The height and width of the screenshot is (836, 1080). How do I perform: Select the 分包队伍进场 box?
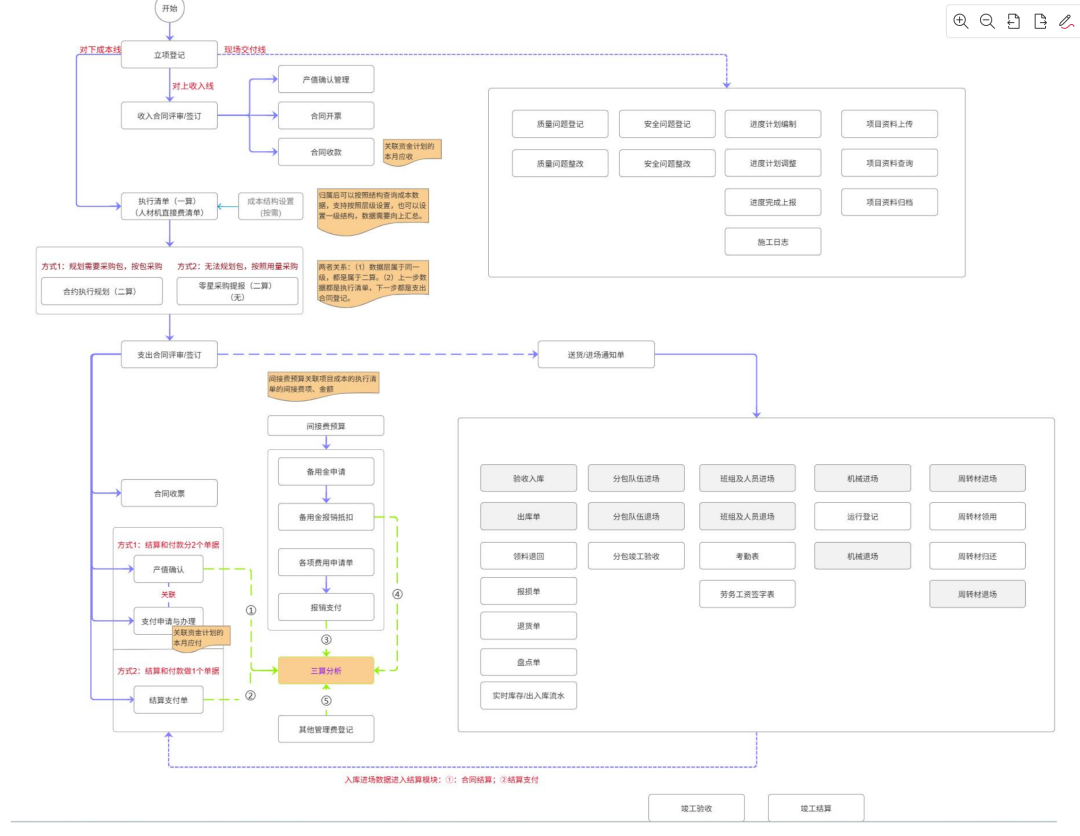tap(636, 479)
